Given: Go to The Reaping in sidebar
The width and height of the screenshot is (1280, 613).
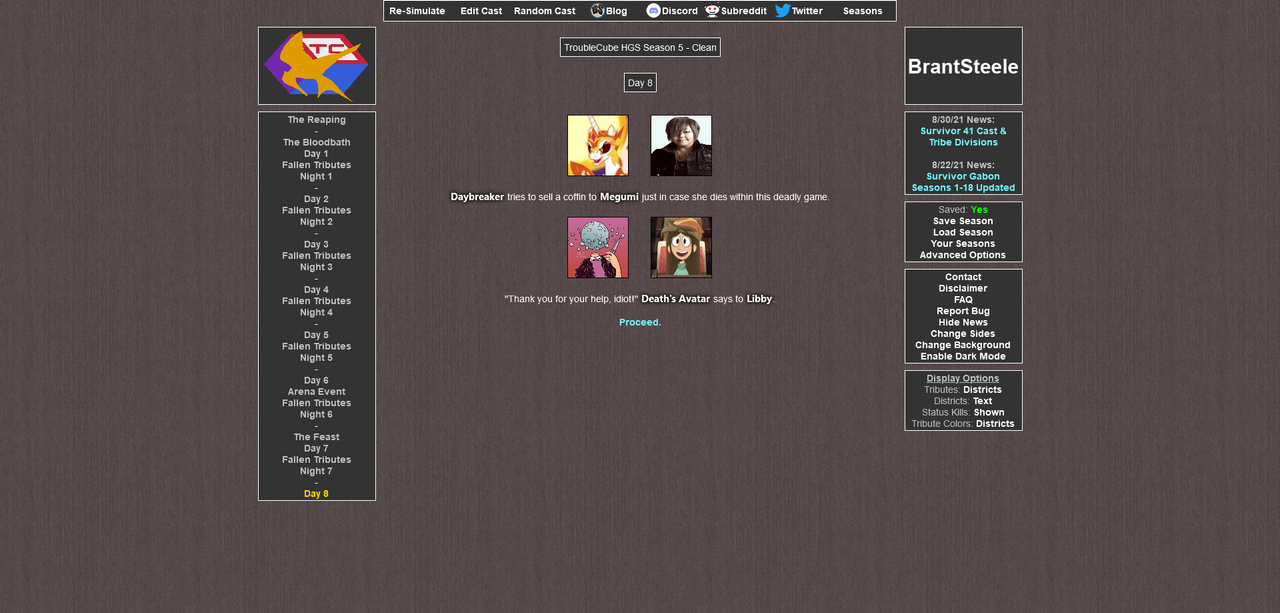Looking at the screenshot, I should (316, 120).
